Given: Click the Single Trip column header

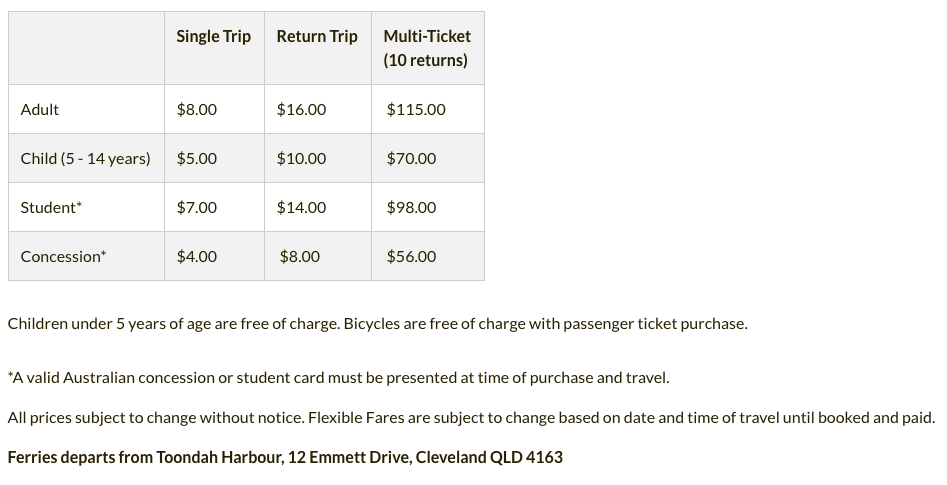Looking at the screenshot, I should (213, 37).
